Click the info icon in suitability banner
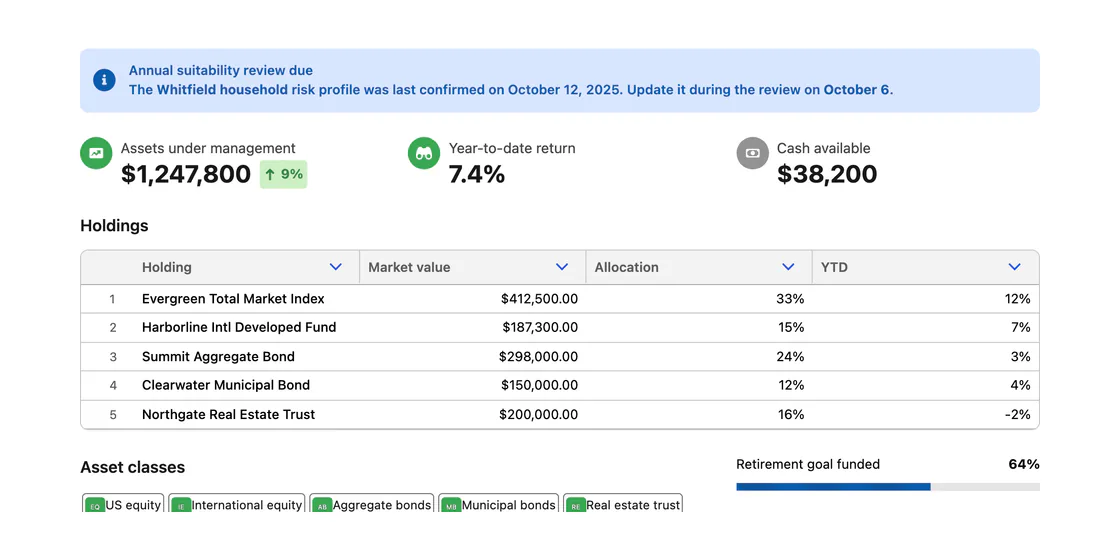The width and height of the screenshot is (1120, 560). pos(104,80)
